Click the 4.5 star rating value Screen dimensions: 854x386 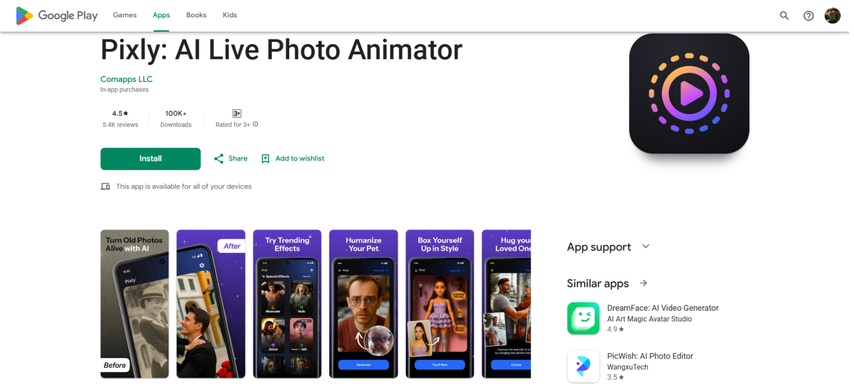point(120,113)
